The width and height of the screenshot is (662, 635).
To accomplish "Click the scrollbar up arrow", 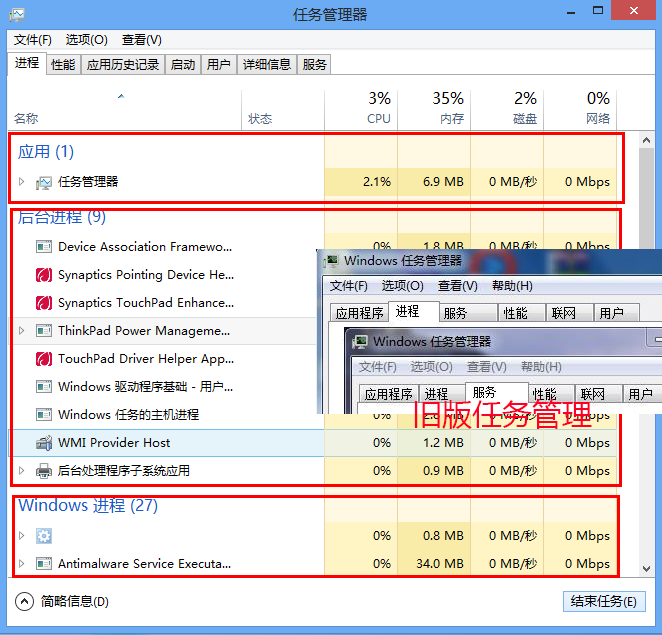I will pyautogui.click(x=646, y=140).
